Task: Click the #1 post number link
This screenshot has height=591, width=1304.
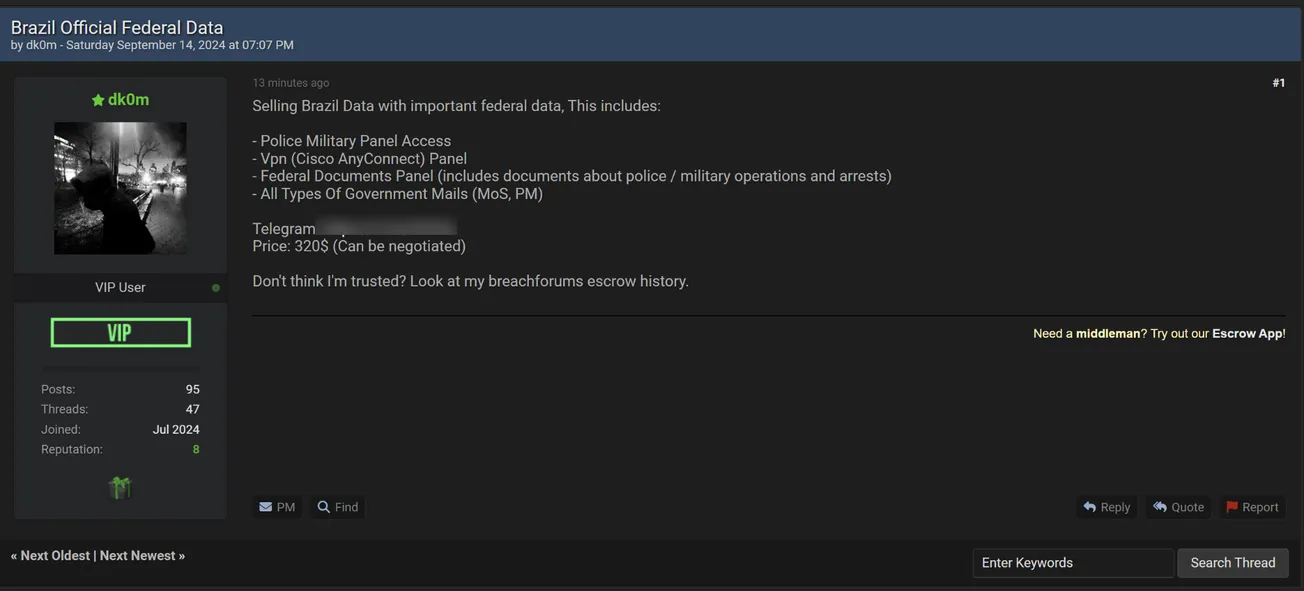Action: tap(1278, 83)
